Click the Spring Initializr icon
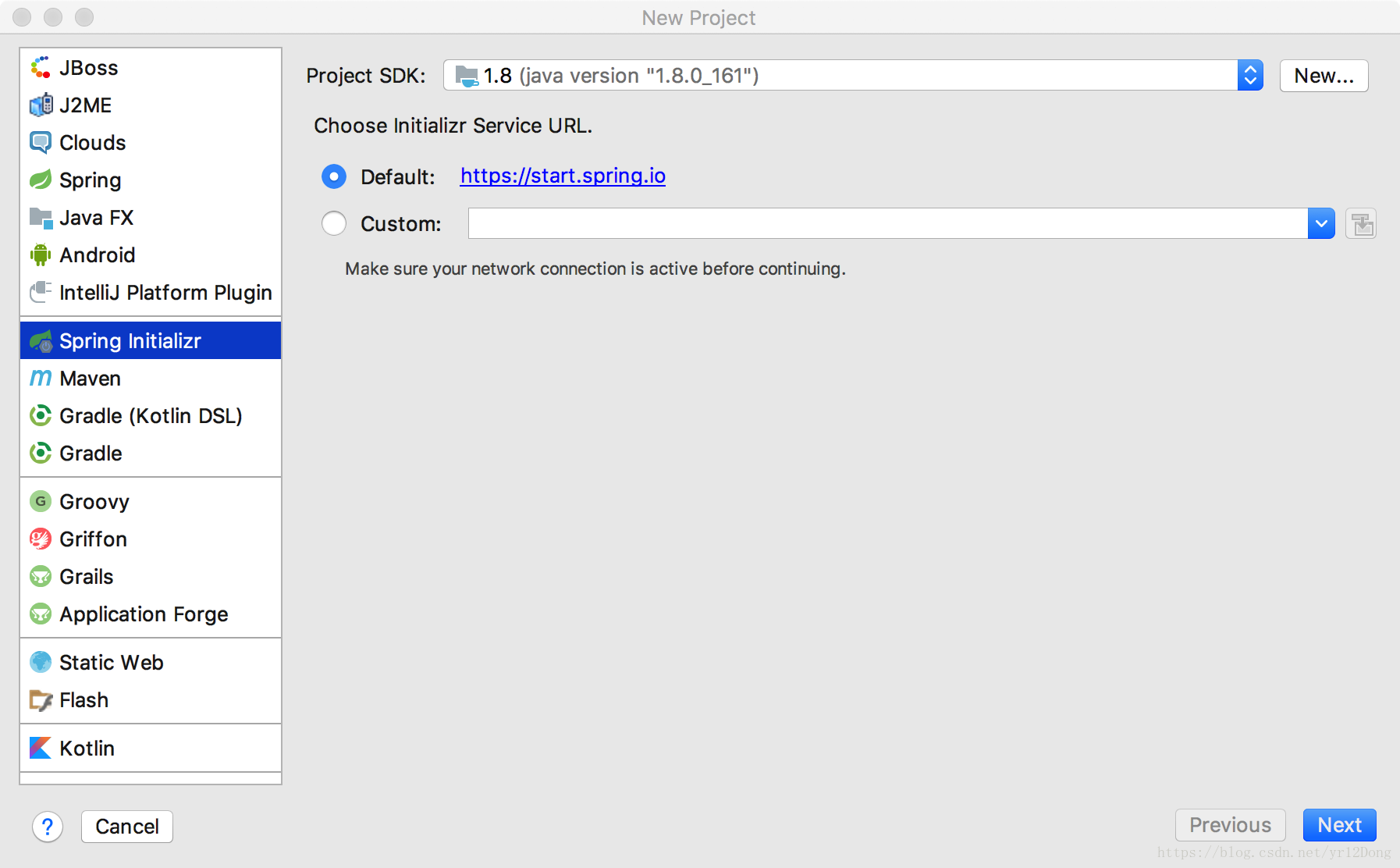The width and height of the screenshot is (1400, 868). coord(41,341)
